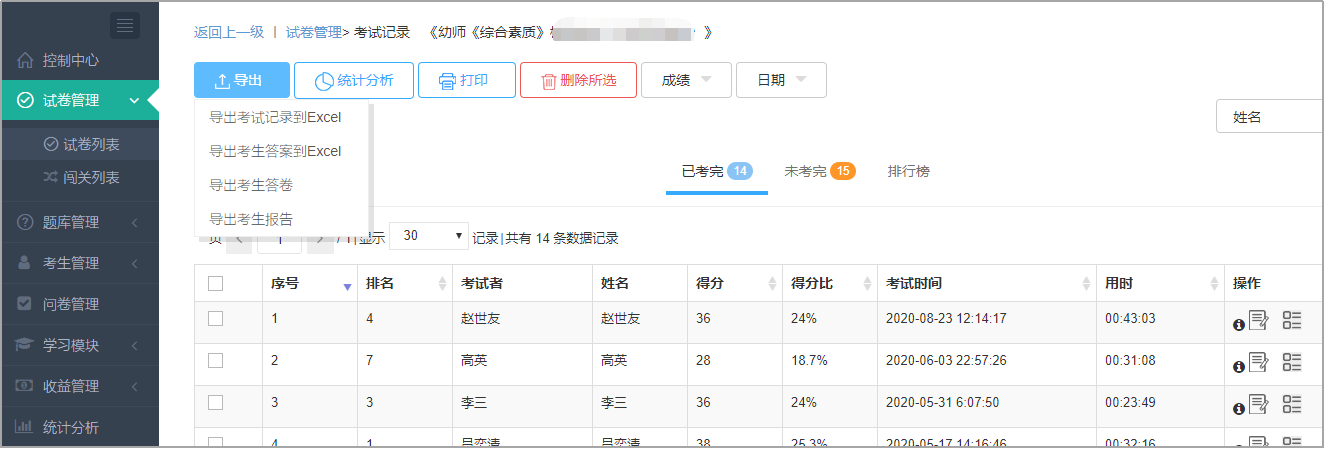Click the info icon in 李三's row
Viewport: 1327px width, 450px height.
1239,408
